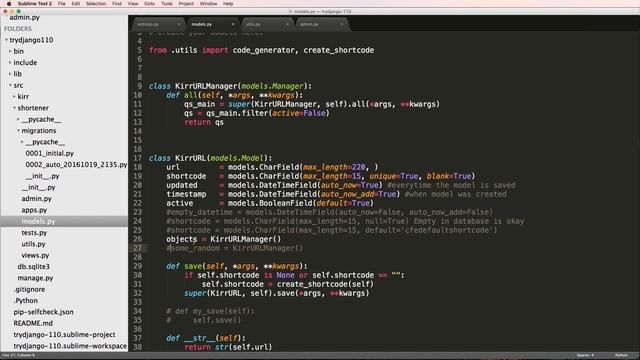Expand the include folder arrow
The height and width of the screenshot is (360, 640).
pos(10,62)
